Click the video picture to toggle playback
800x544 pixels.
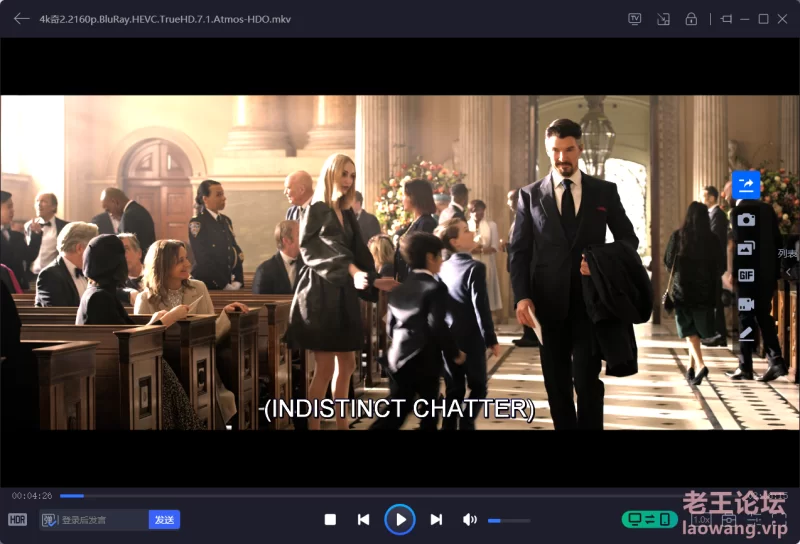pos(399,262)
